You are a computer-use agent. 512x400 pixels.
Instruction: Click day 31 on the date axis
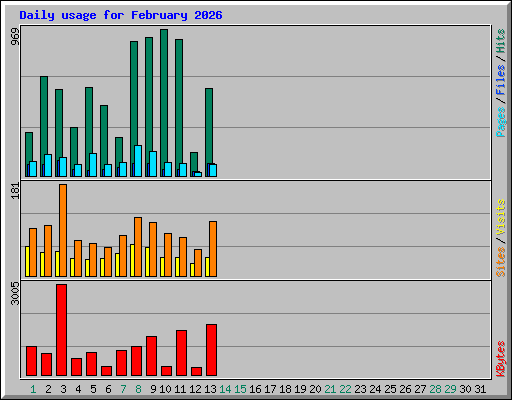click(480, 389)
